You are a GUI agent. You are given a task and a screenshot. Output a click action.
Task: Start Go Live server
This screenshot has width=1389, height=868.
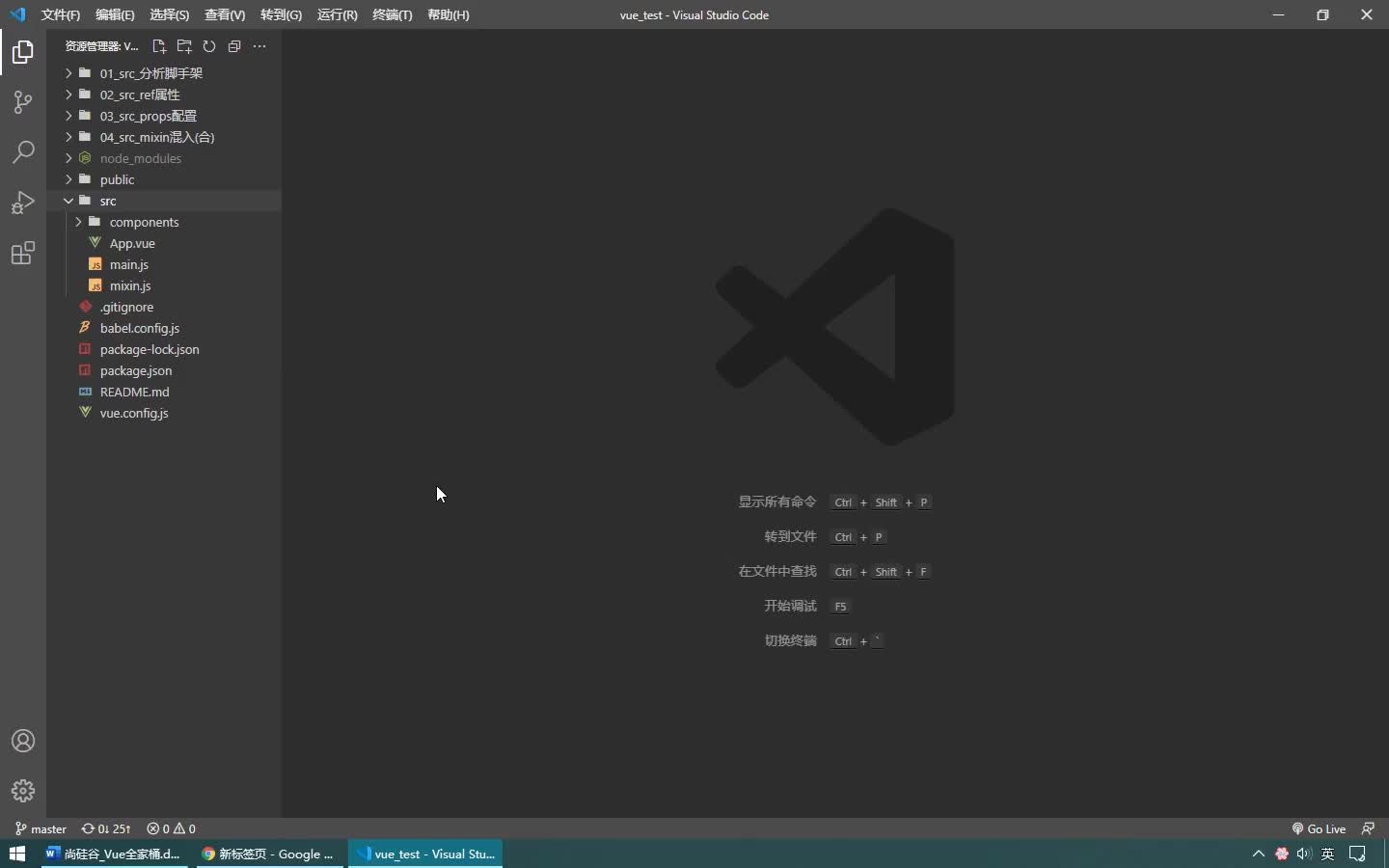pos(1319,828)
